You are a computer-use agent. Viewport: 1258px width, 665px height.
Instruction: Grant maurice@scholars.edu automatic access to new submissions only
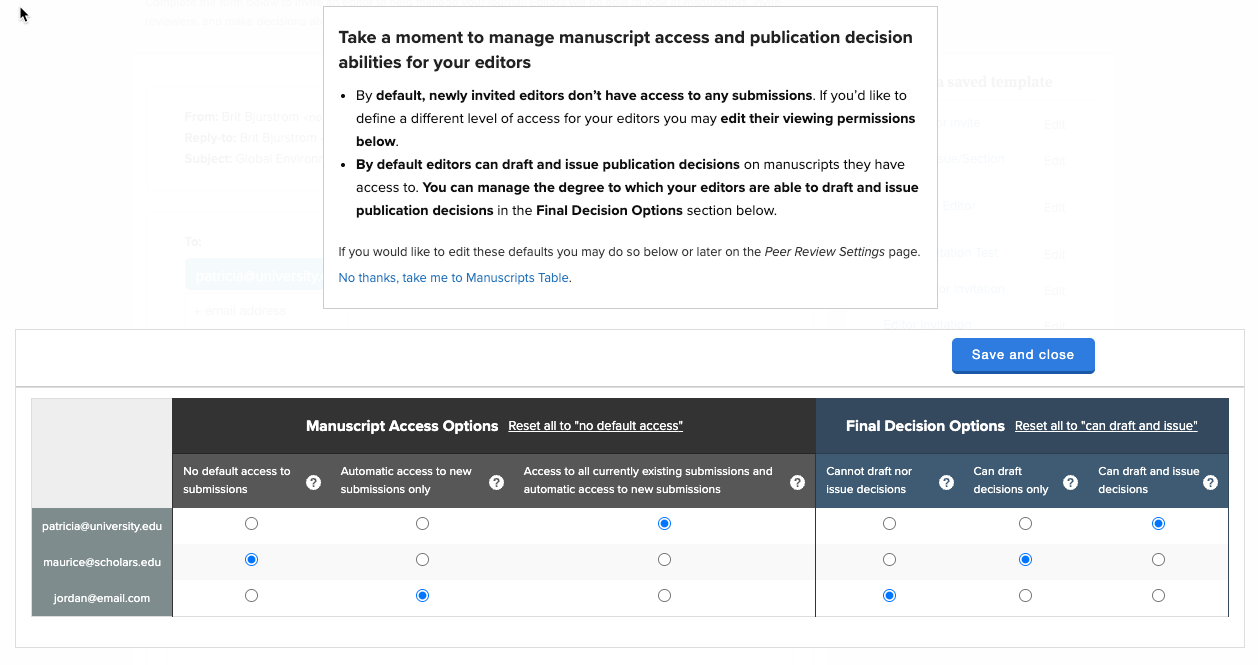[x=422, y=559]
